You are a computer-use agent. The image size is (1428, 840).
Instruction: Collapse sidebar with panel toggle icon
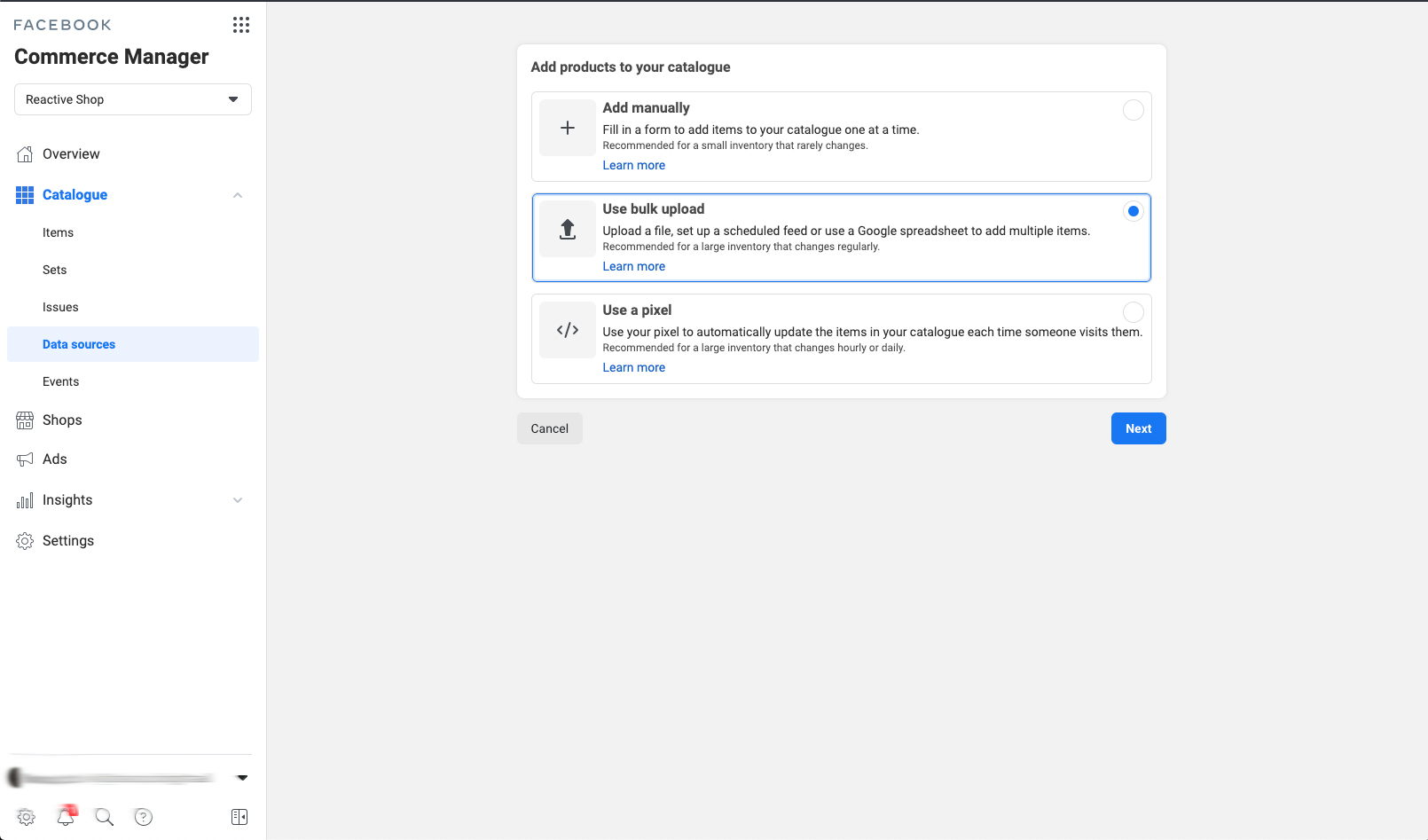coord(239,817)
